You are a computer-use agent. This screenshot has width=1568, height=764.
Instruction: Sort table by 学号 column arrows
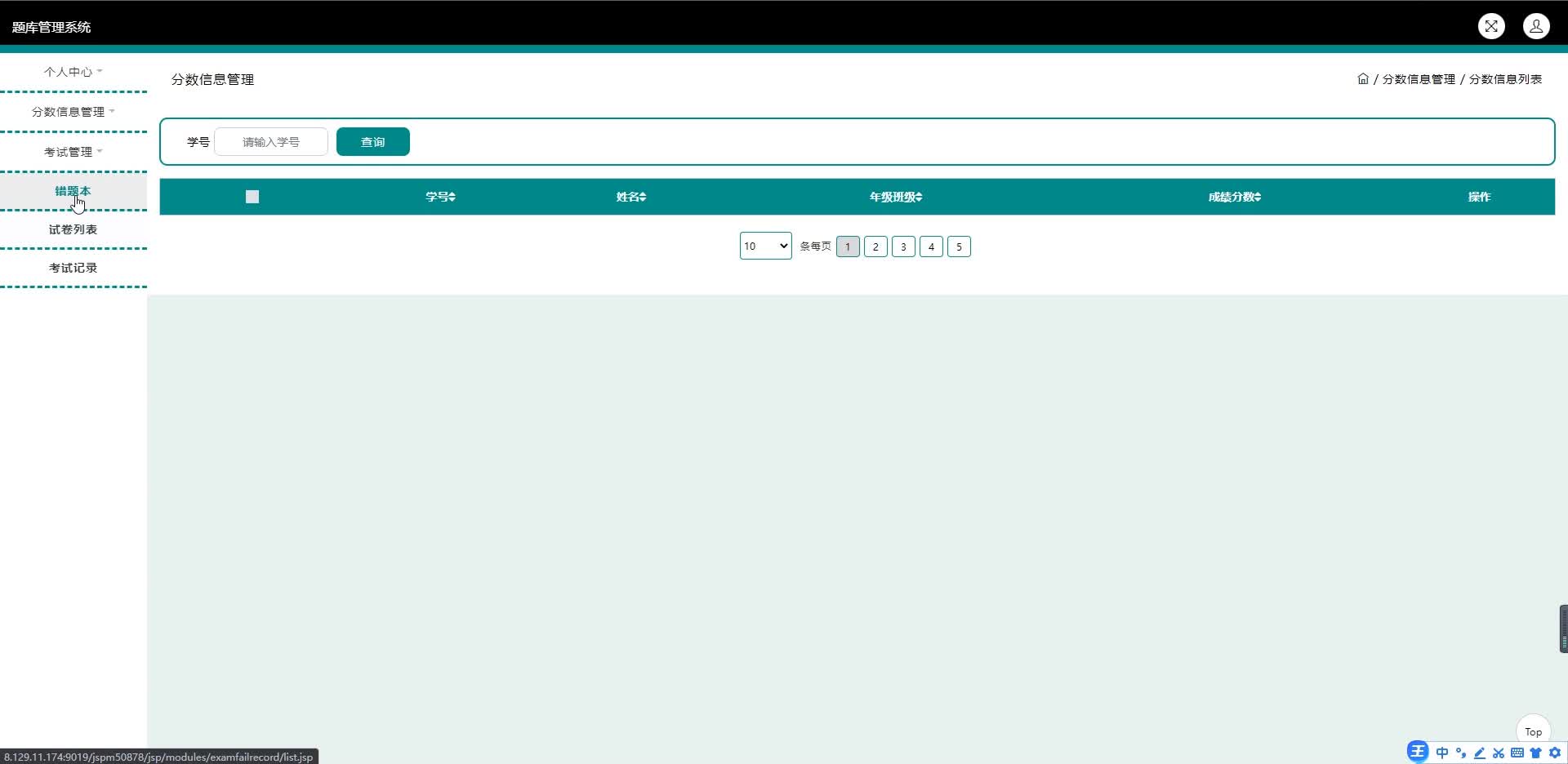(452, 197)
